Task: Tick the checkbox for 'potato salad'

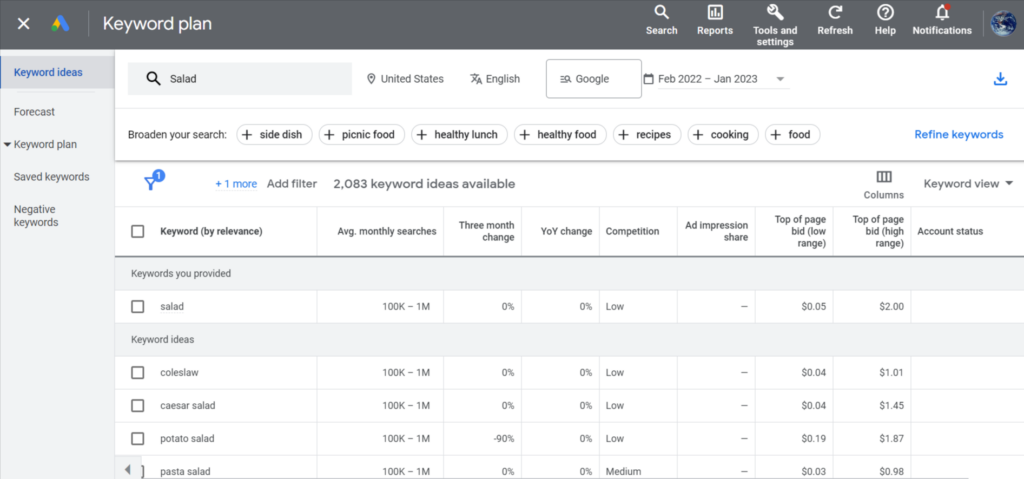Action: pos(138,438)
